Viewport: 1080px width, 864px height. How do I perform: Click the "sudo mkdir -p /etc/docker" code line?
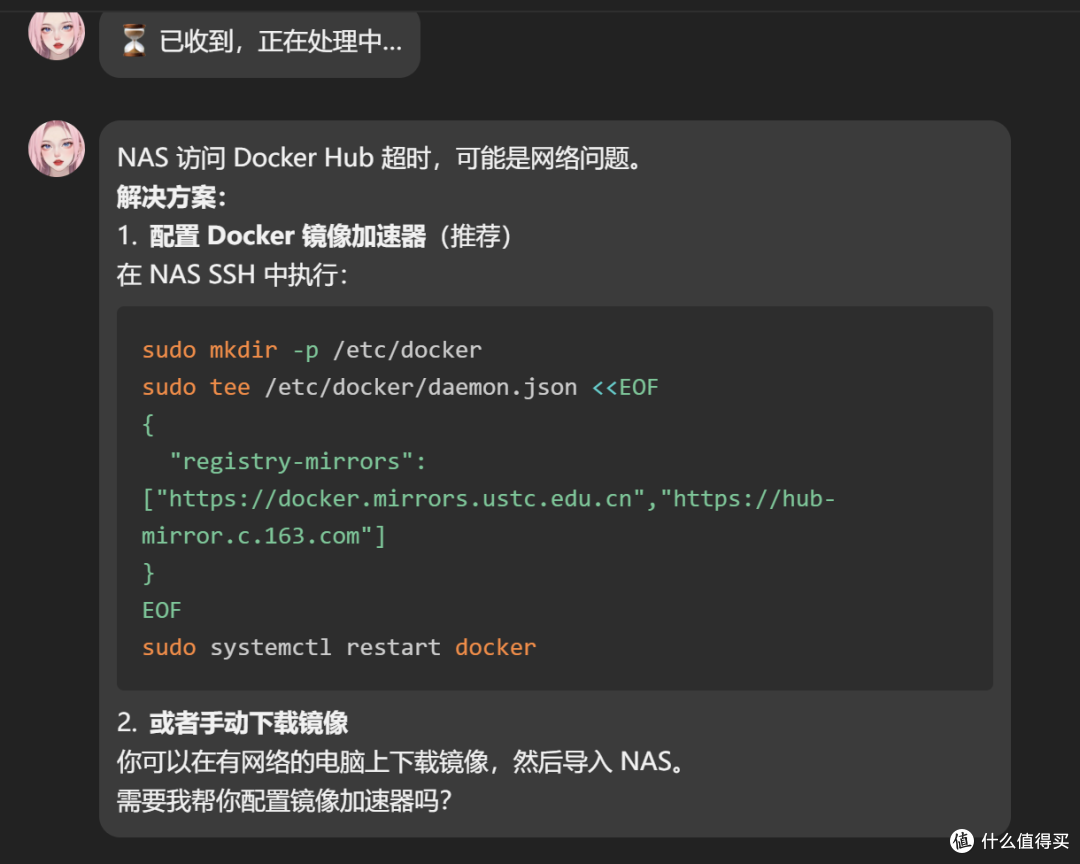pos(312,350)
